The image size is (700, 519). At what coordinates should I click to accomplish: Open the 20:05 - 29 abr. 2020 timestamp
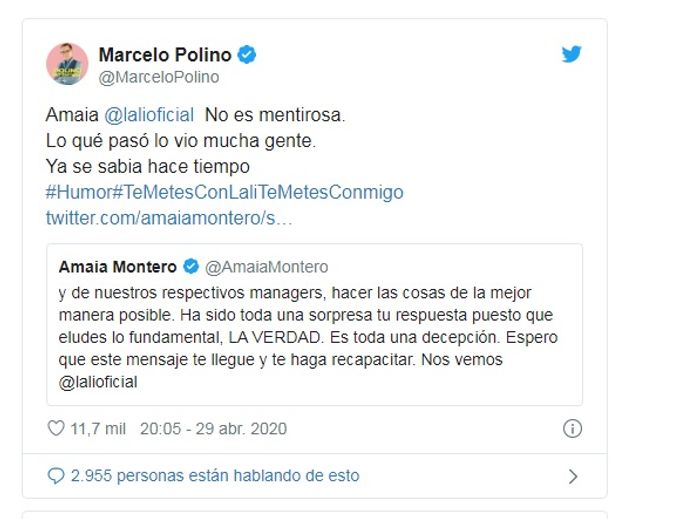click(213, 429)
